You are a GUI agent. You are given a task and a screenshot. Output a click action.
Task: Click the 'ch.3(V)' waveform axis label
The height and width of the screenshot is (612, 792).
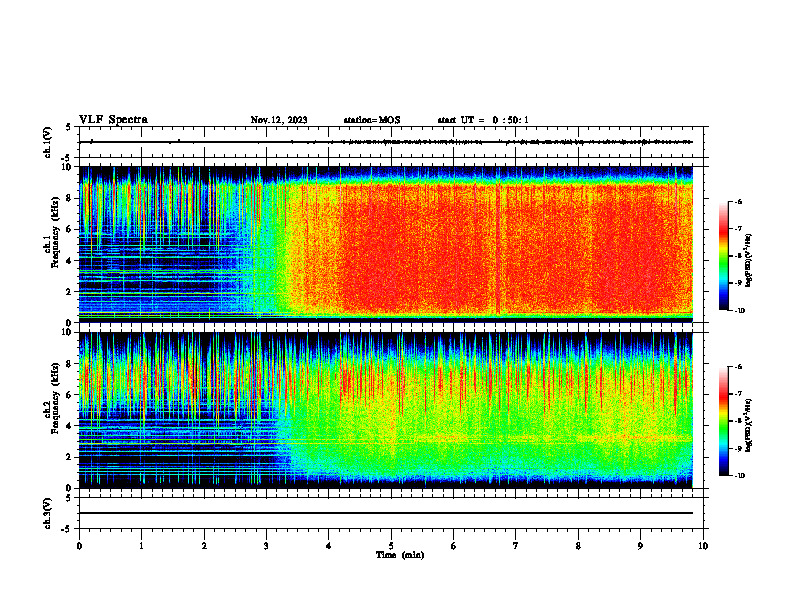48,513
